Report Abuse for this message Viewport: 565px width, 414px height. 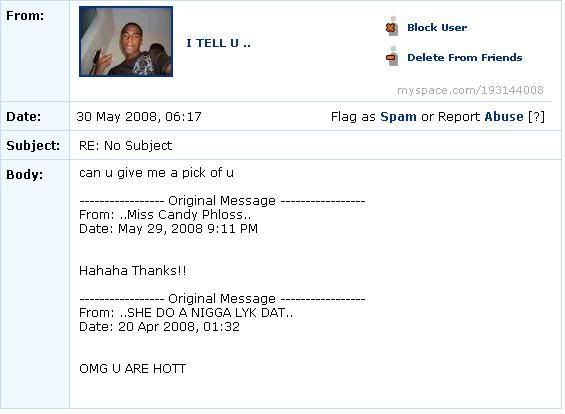503,116
